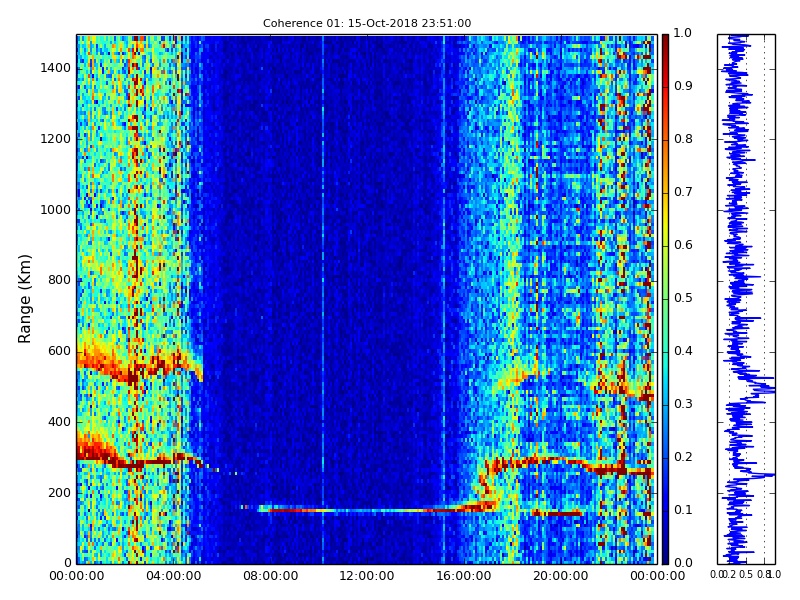The width and height of the screenshot is (800, 600).
Task: Click the 200 range tick label
Action: coord(60,493)
